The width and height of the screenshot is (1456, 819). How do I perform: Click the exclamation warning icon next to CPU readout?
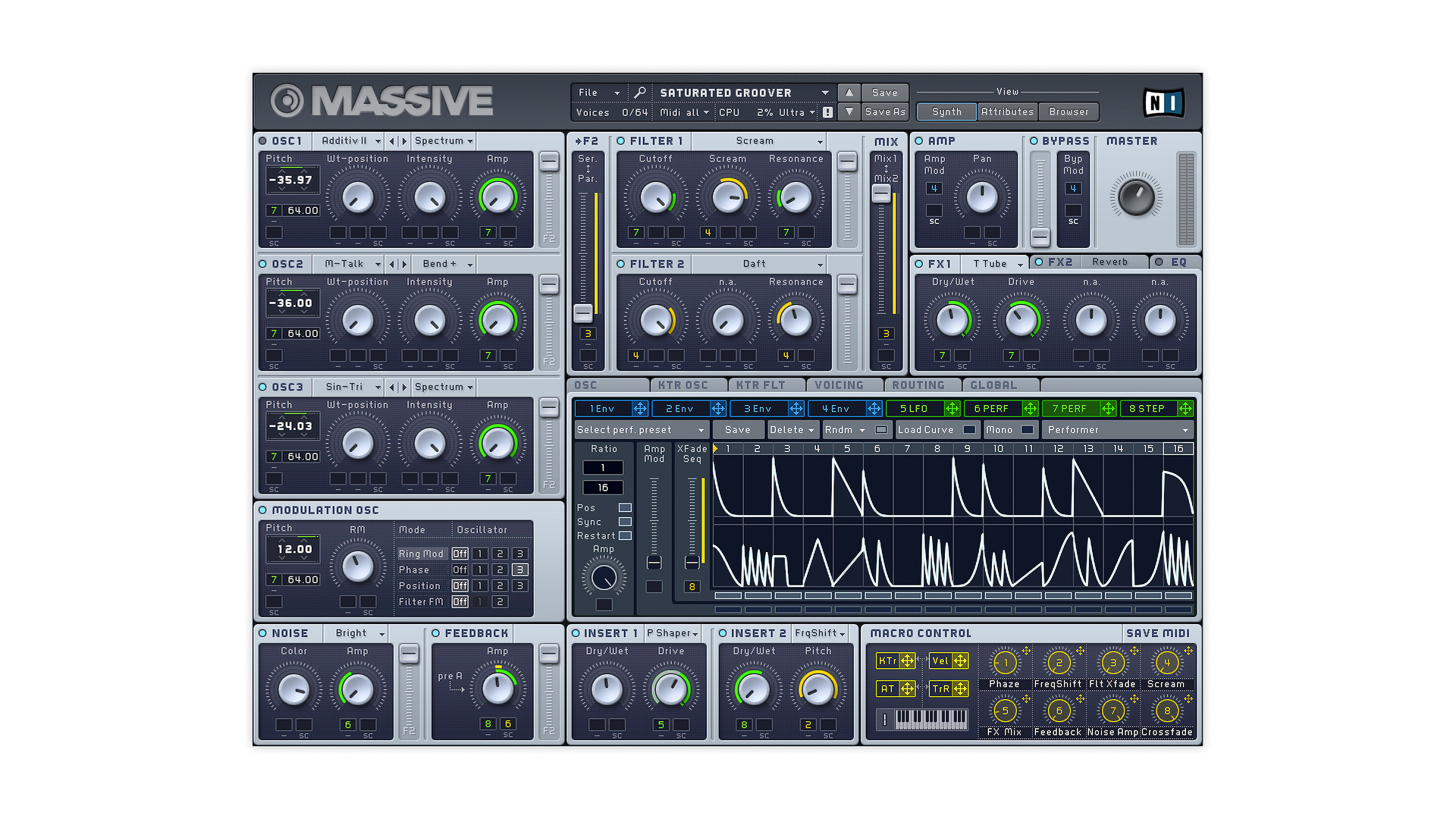[x=827, y=111]
